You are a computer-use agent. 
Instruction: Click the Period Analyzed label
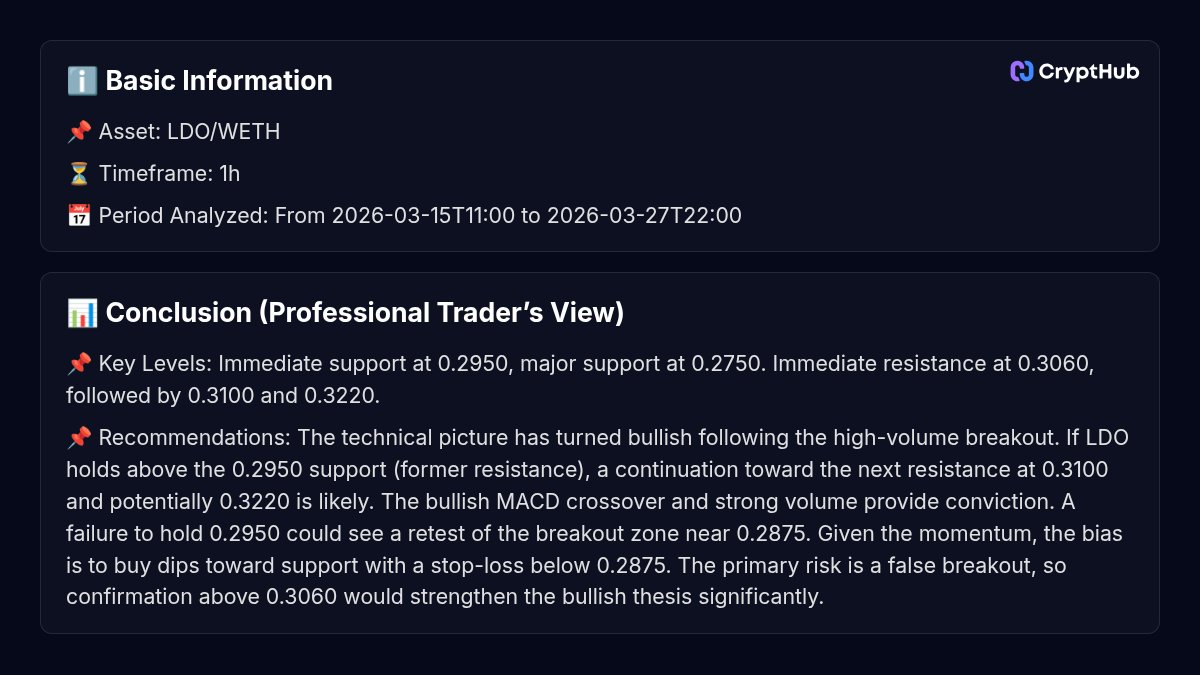tap(183, 216)
